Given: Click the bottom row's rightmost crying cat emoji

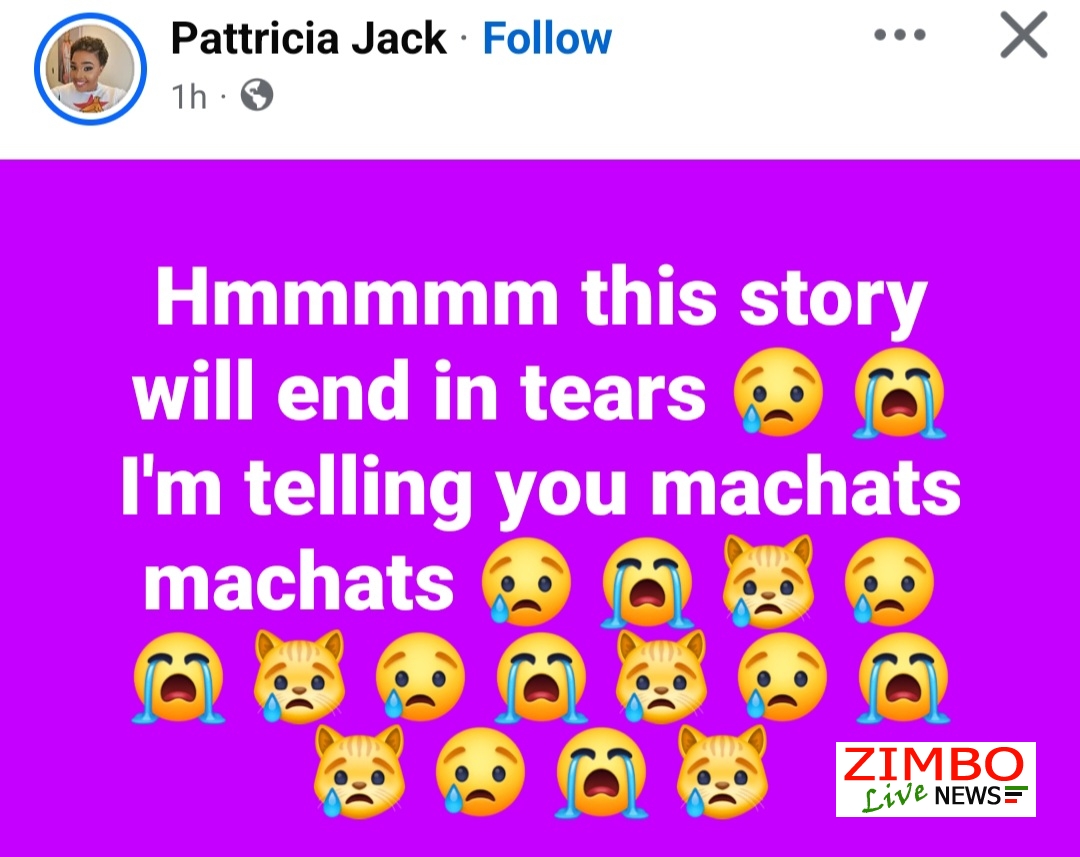Looking at the screenshot, I should 722,772.
